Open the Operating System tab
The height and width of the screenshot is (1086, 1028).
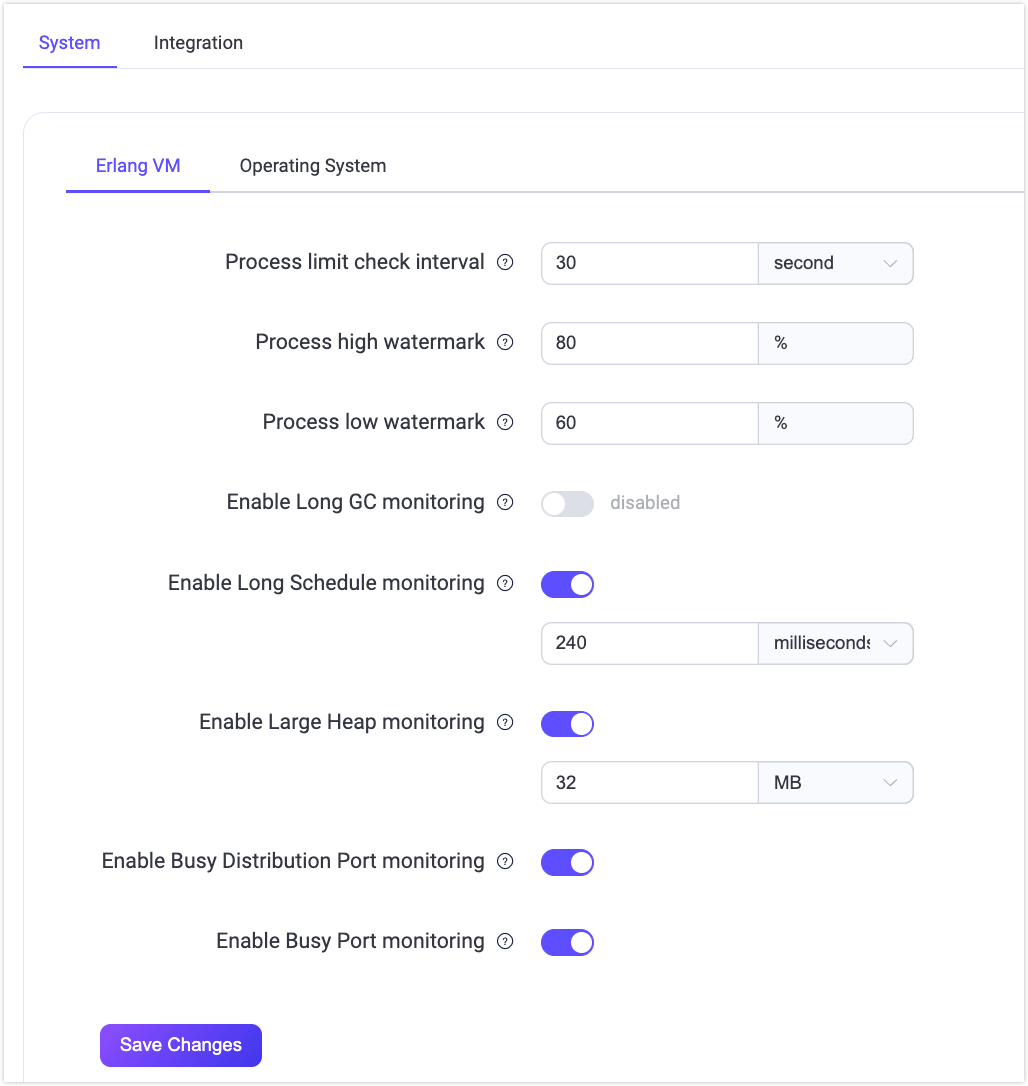pos(312,166)
